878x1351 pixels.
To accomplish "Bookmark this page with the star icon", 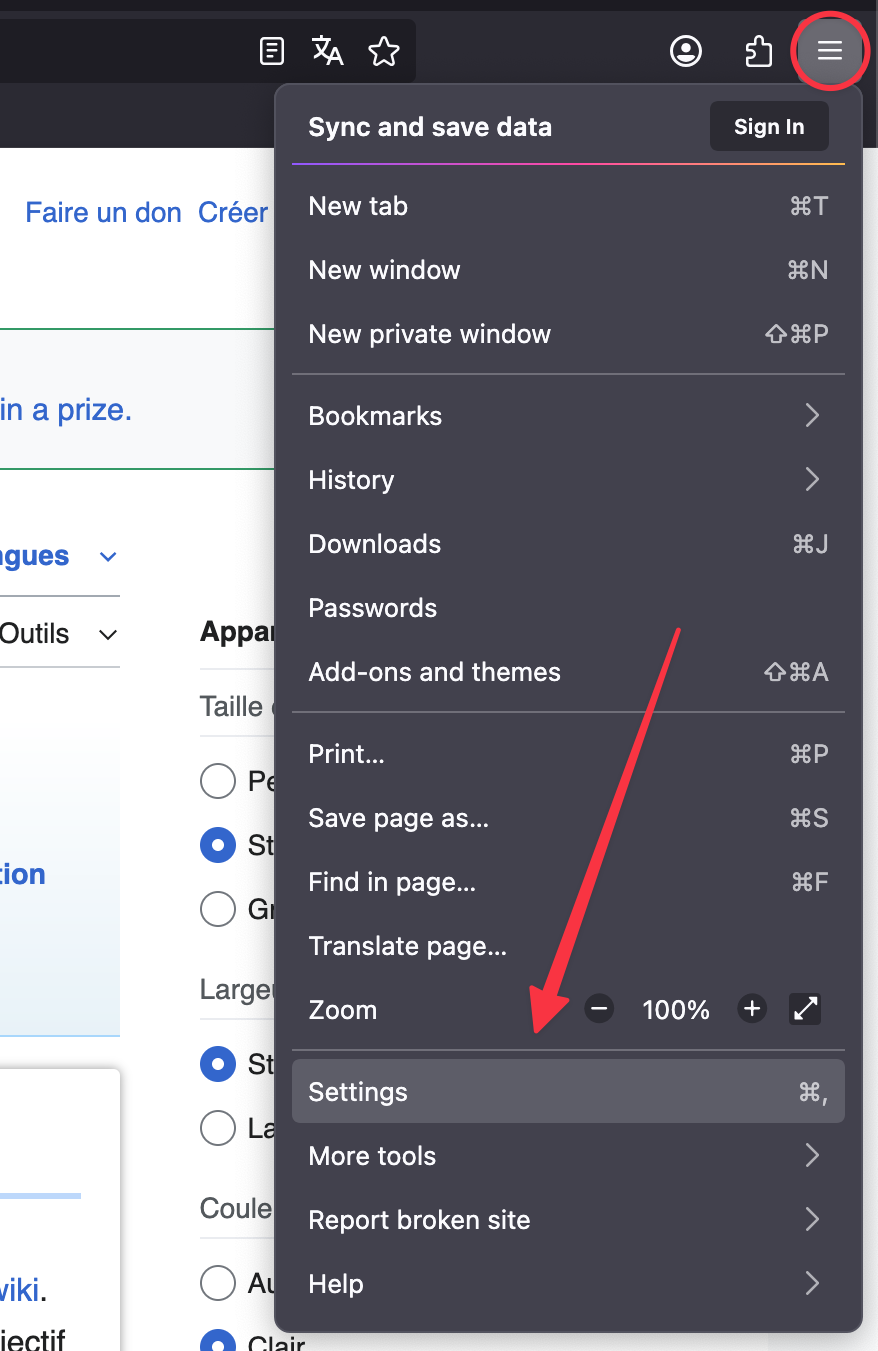I will click(x=384, y=51).
